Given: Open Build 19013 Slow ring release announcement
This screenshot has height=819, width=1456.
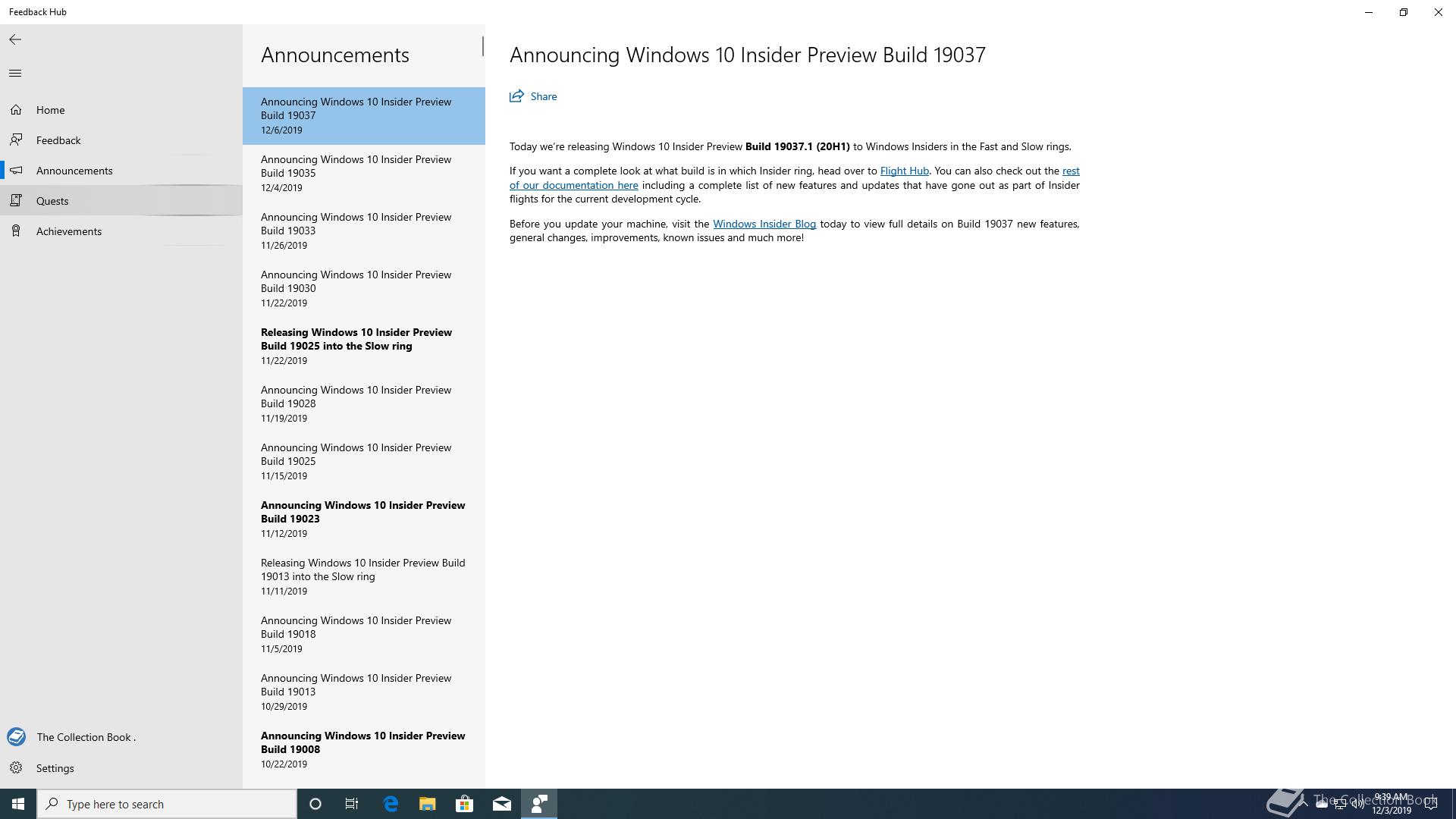Looking at the screenshot, I should (x=364, y=577).
